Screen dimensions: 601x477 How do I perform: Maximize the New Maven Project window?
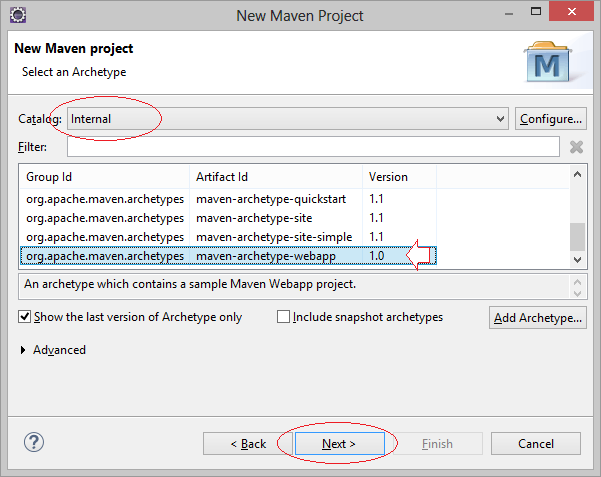tap(536, 12)
